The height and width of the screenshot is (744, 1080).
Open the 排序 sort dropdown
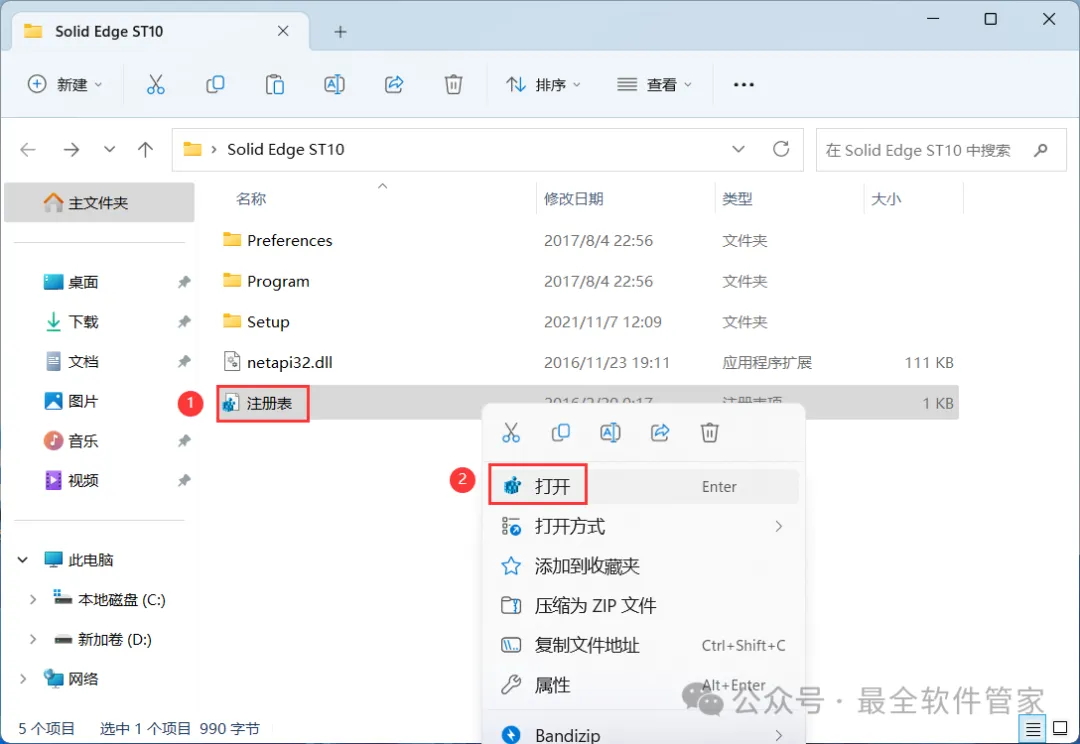click(544, 85)
